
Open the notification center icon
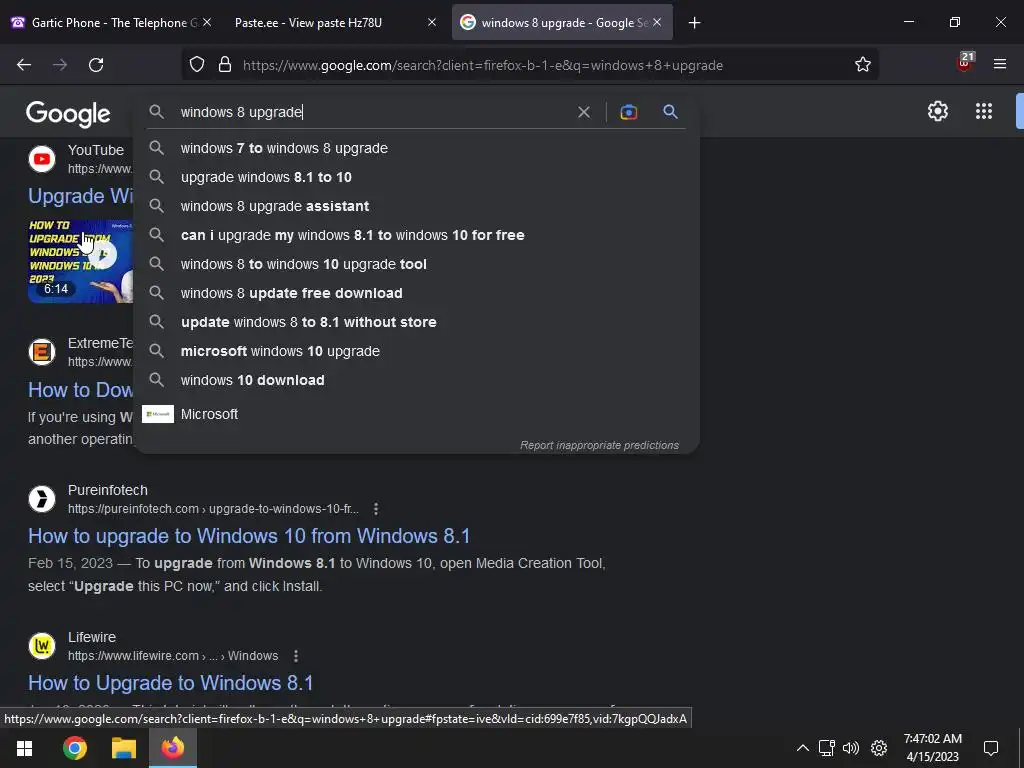coord(991,748)
